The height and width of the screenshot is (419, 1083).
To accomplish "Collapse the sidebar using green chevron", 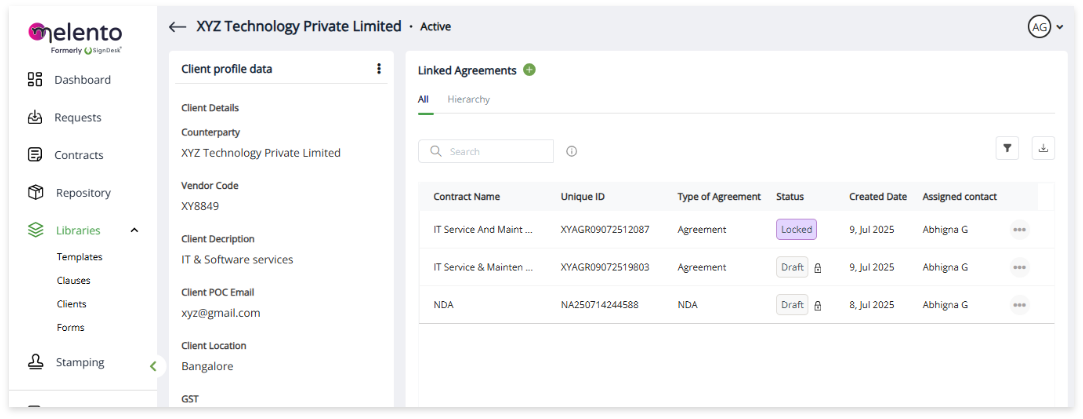I will (153, 366).
